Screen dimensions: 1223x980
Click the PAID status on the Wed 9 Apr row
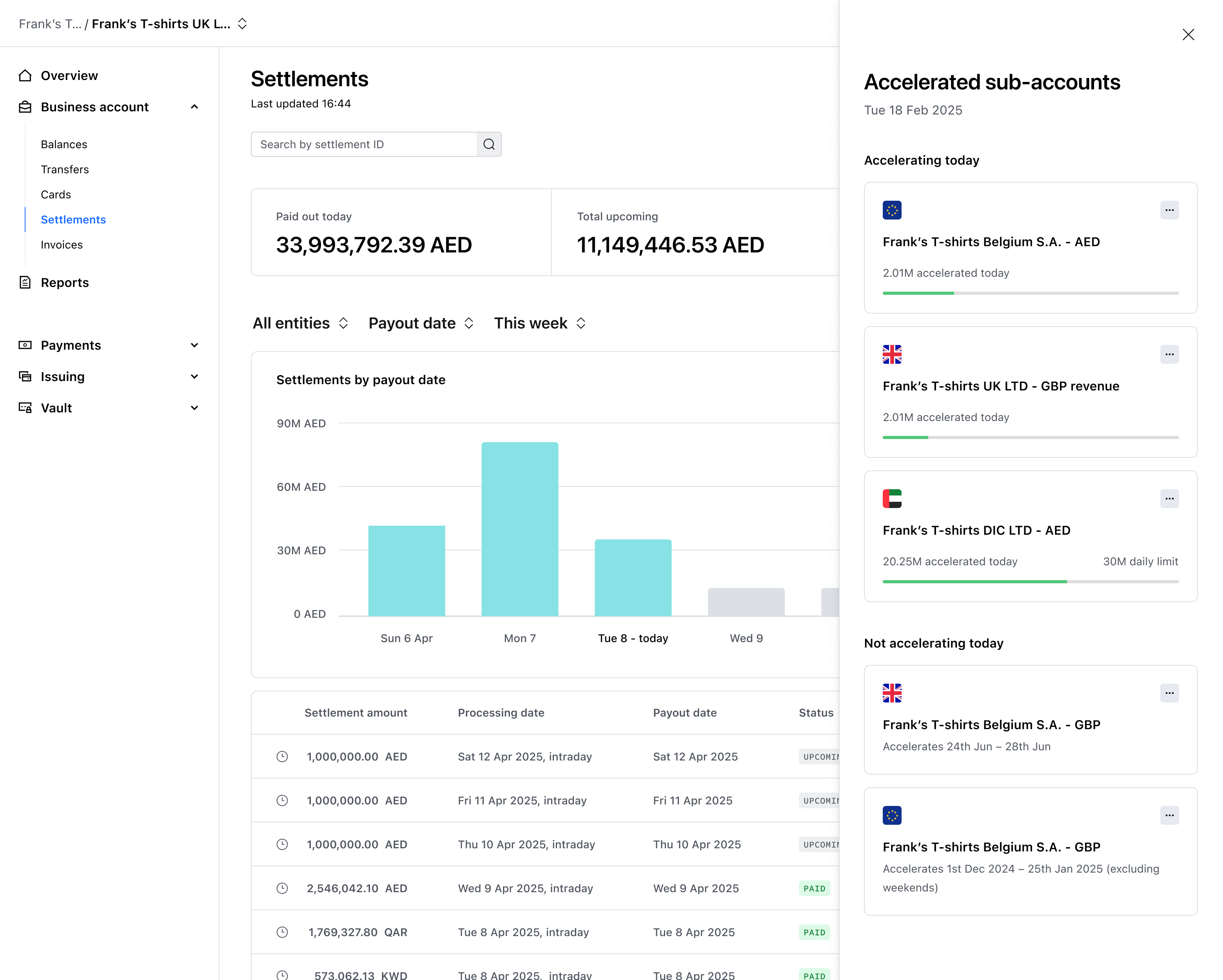pyautogui.click(x=814, y=888)
